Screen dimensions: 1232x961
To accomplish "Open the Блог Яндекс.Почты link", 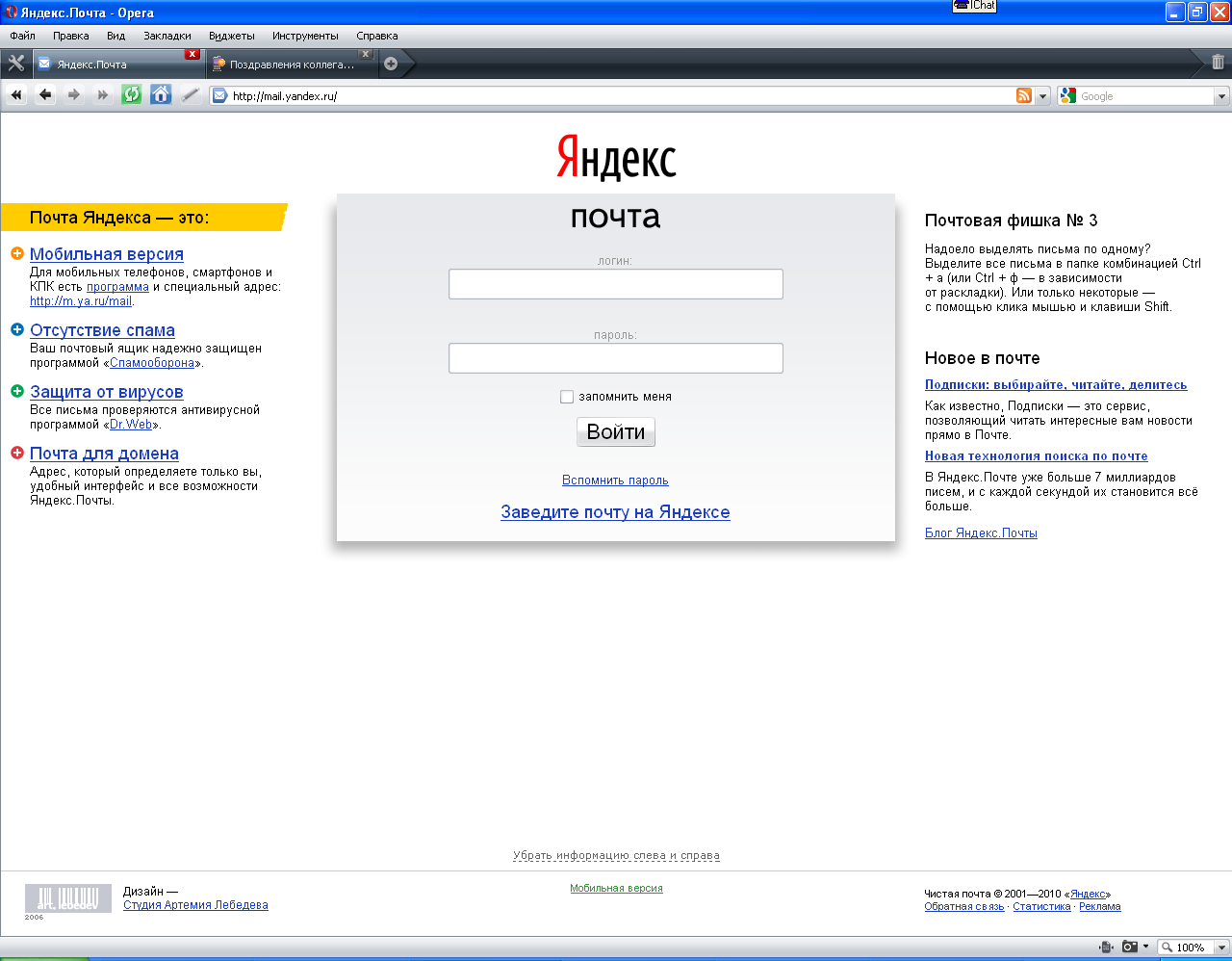I will [x=981, y=533].
